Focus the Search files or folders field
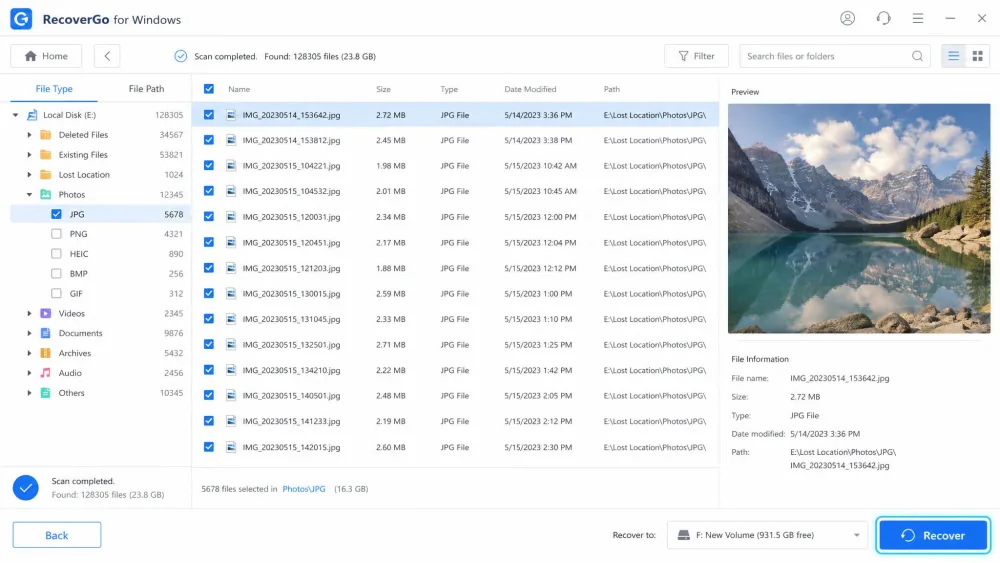Screen dimensions: 1000x563 [x=835, y=56]
